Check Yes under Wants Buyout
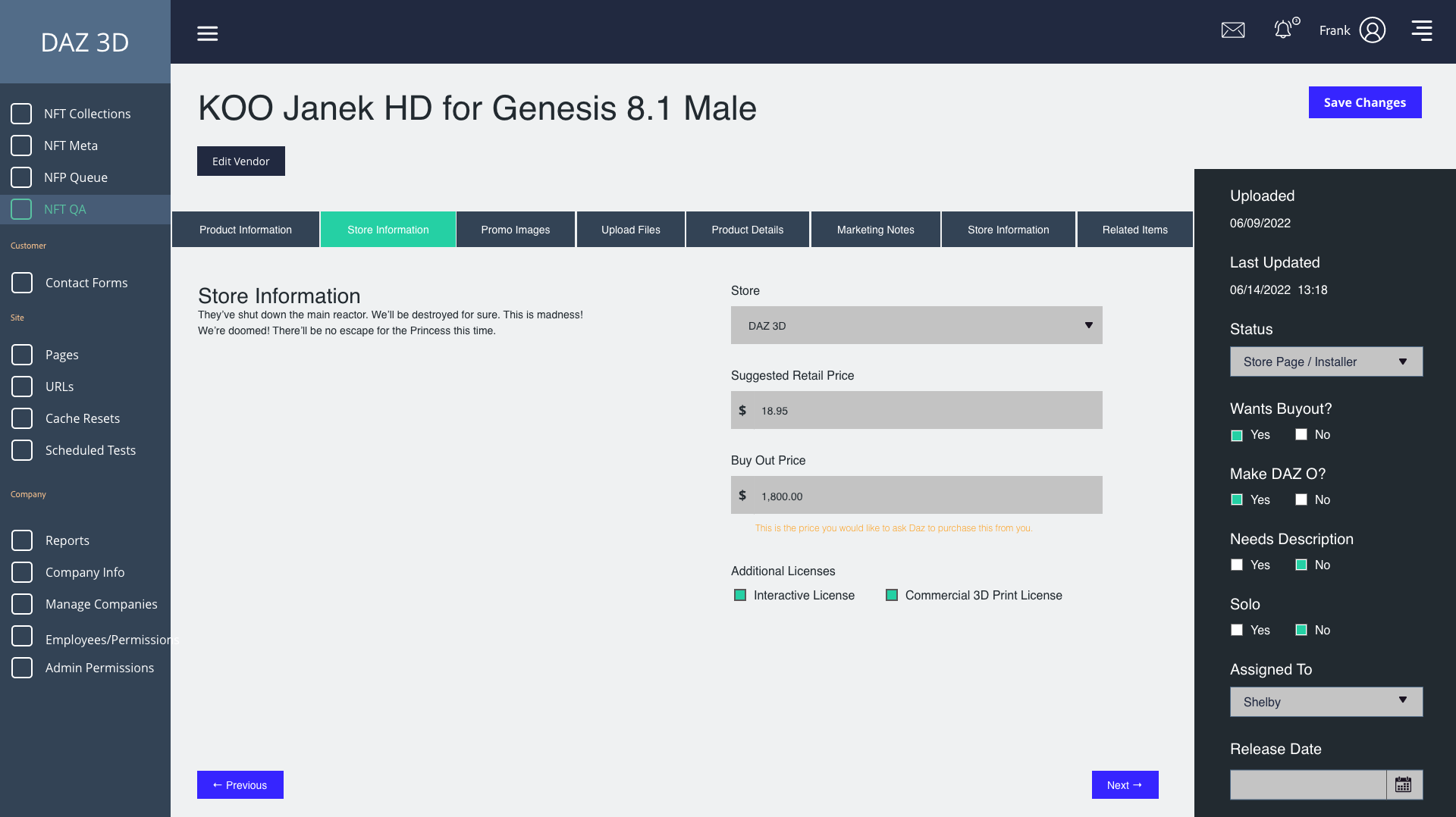Image resolution: width=1456 pixels, height=817 pixels. coord(1237,435)
